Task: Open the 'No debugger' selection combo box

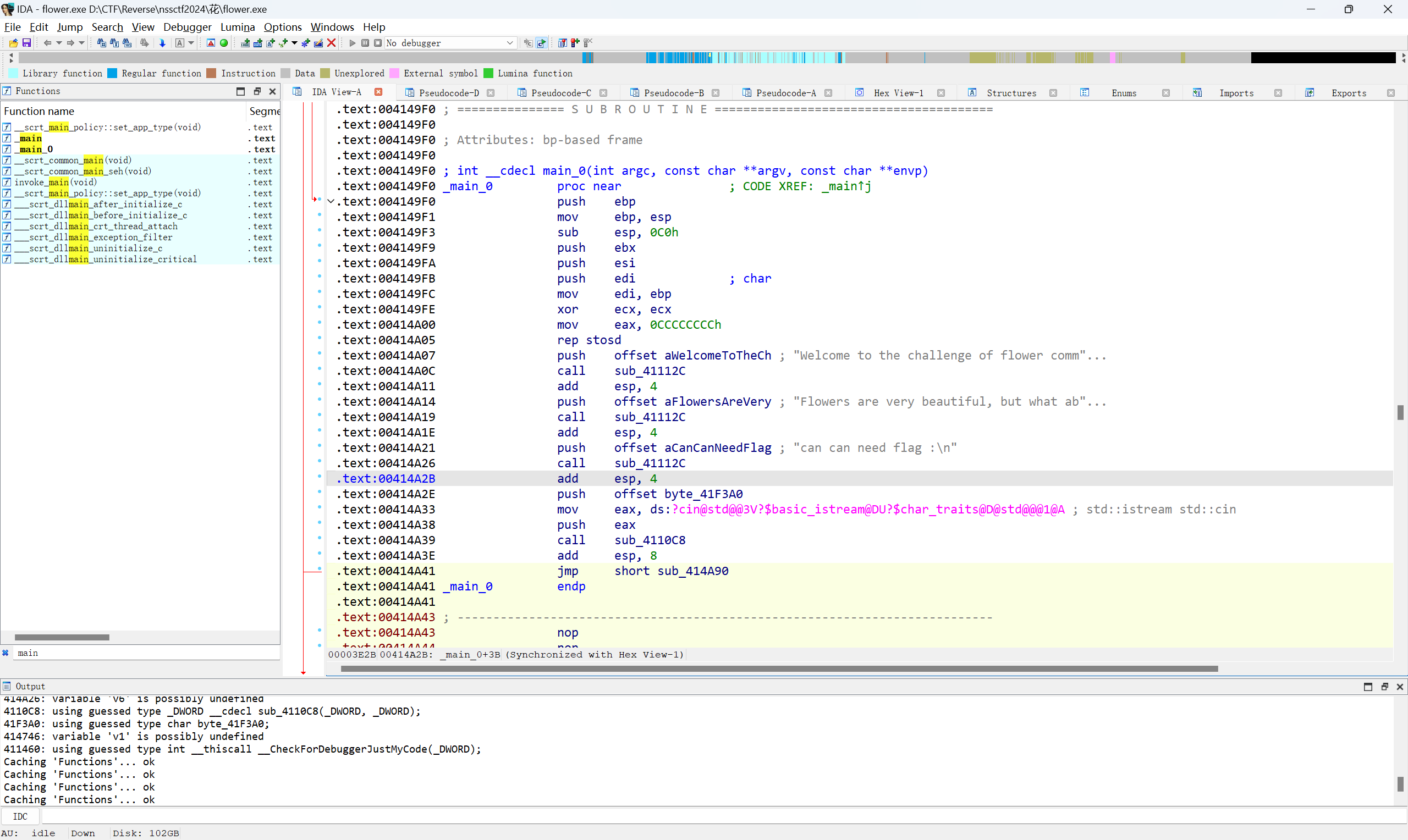Action: coord(450,43)
